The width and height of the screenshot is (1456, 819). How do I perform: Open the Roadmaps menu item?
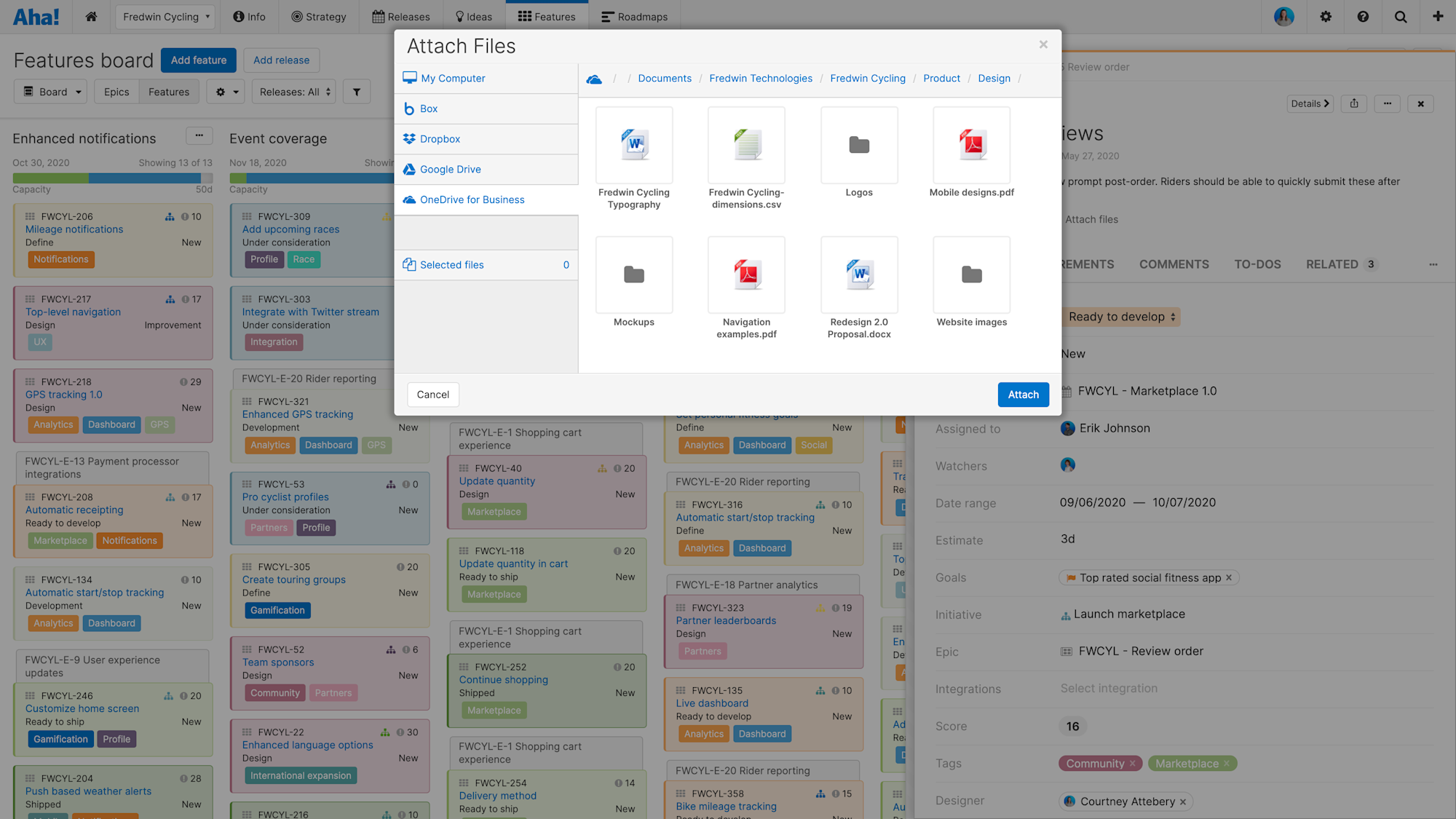click(x=634, y=16)
